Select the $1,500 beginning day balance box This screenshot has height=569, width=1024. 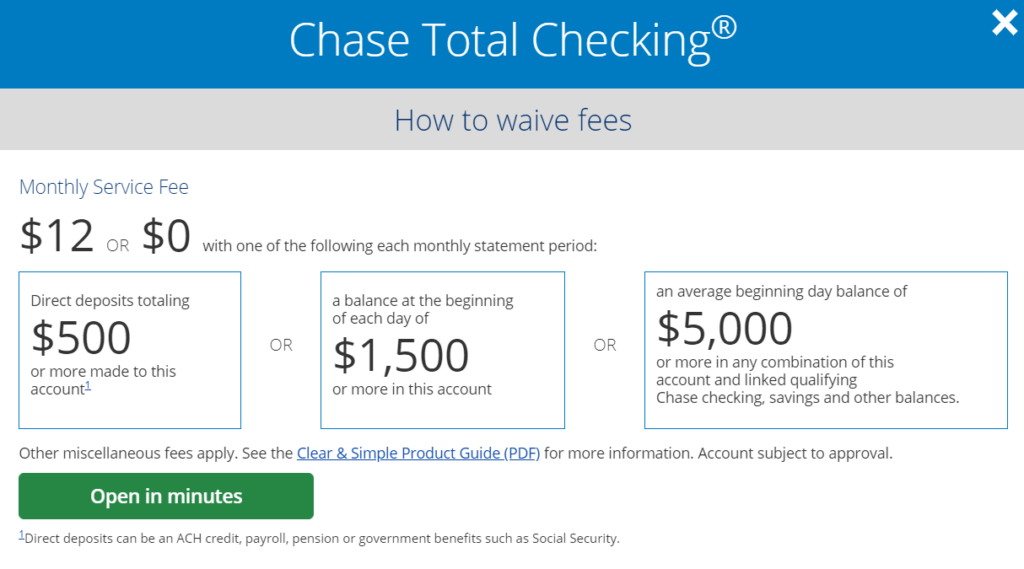pyautogui.click(x=442, y=349)
